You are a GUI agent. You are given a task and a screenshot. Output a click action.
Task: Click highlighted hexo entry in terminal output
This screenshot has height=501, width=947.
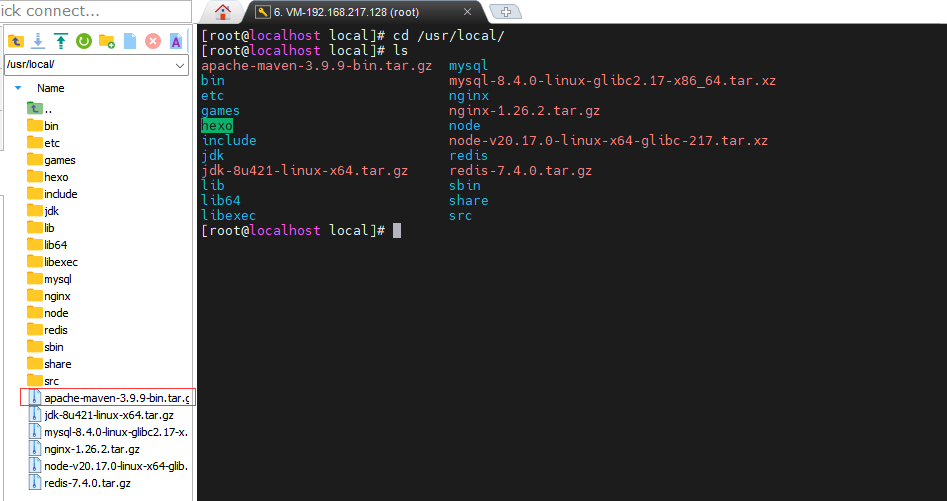click(x=217, y=126)
